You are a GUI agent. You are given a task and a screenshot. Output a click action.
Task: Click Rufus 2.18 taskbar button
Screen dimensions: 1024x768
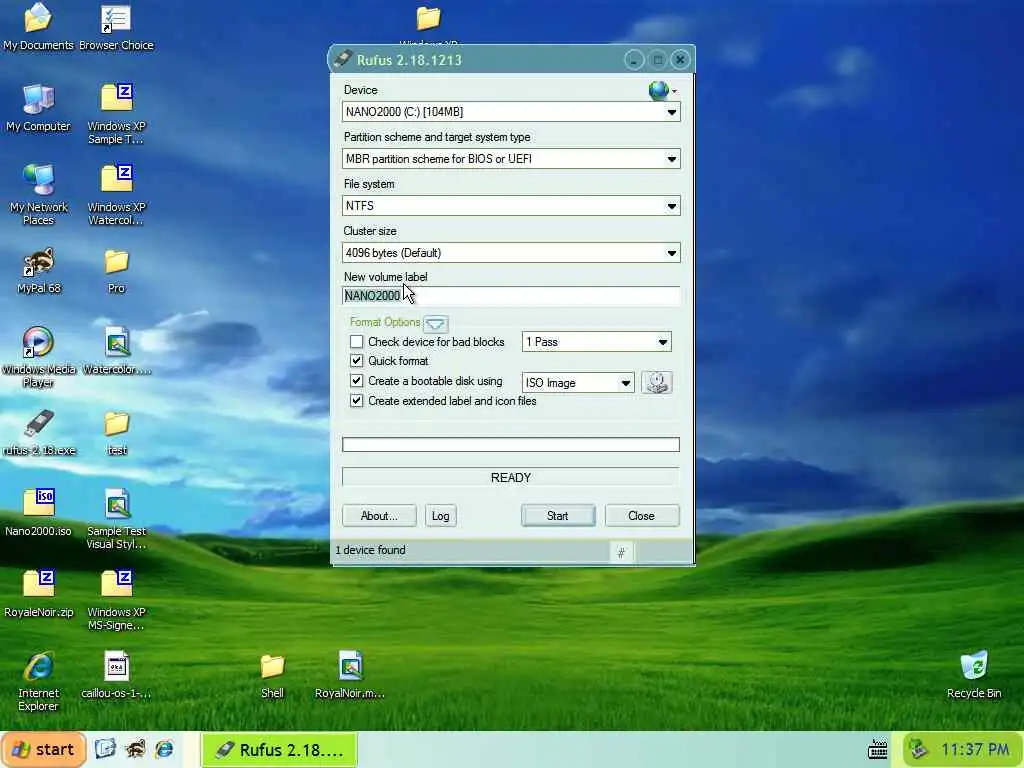(x=279, y=750)
